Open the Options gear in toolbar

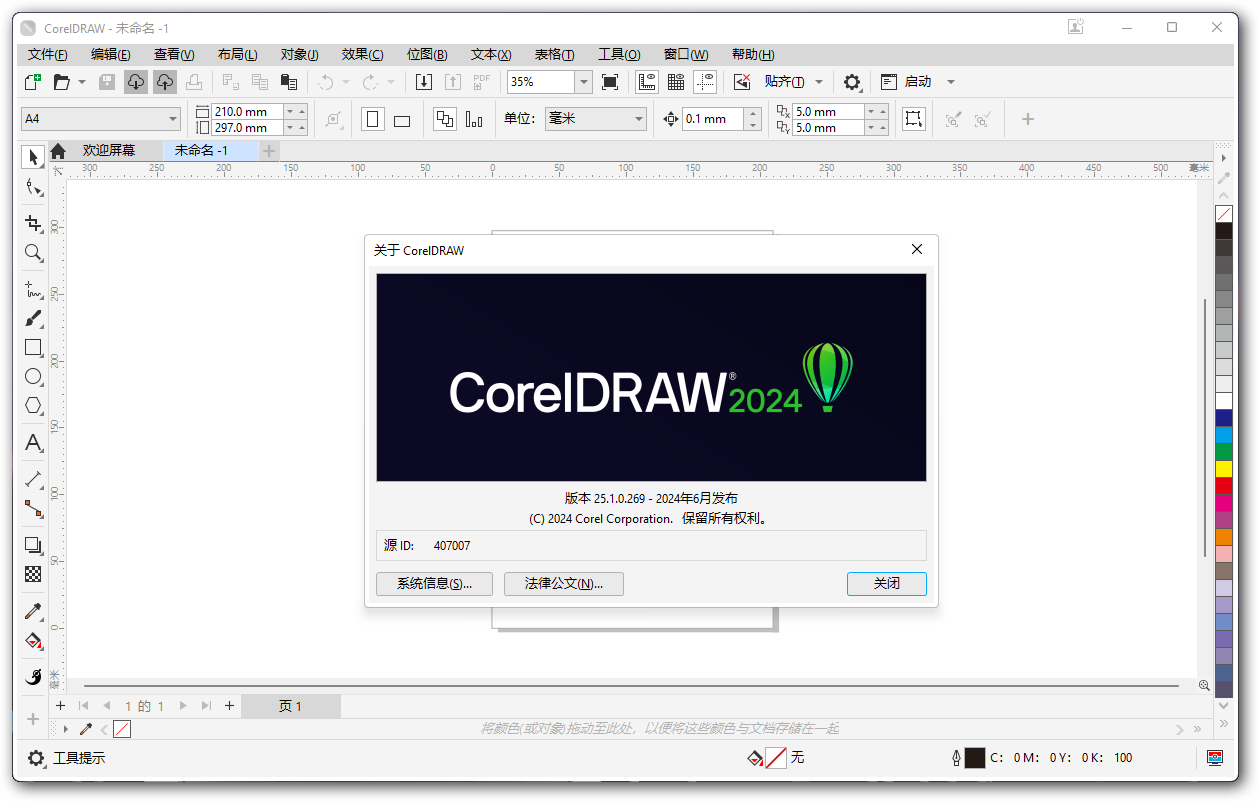click(x=851, y=82)
